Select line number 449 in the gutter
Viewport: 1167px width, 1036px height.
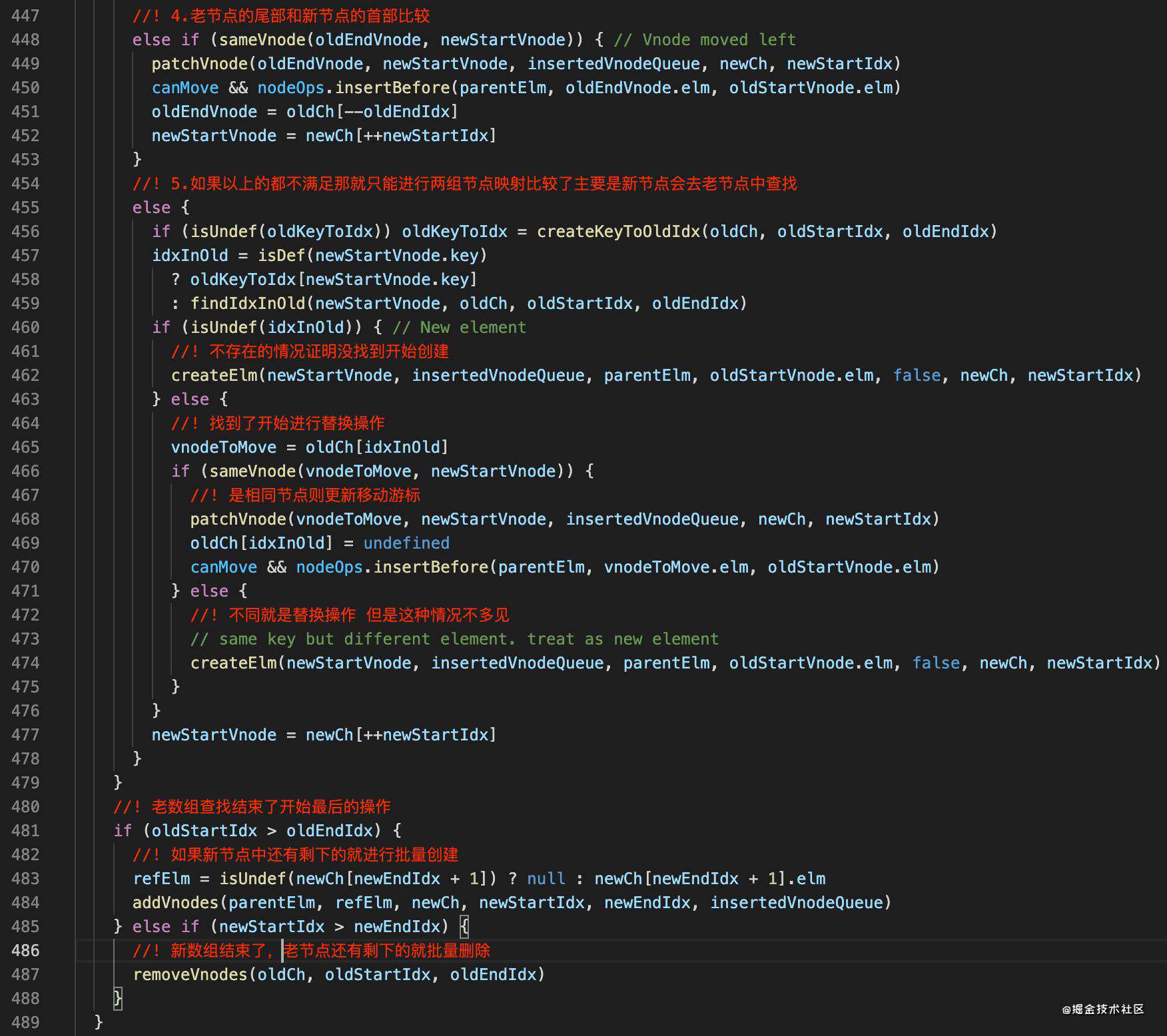(25, 63)
